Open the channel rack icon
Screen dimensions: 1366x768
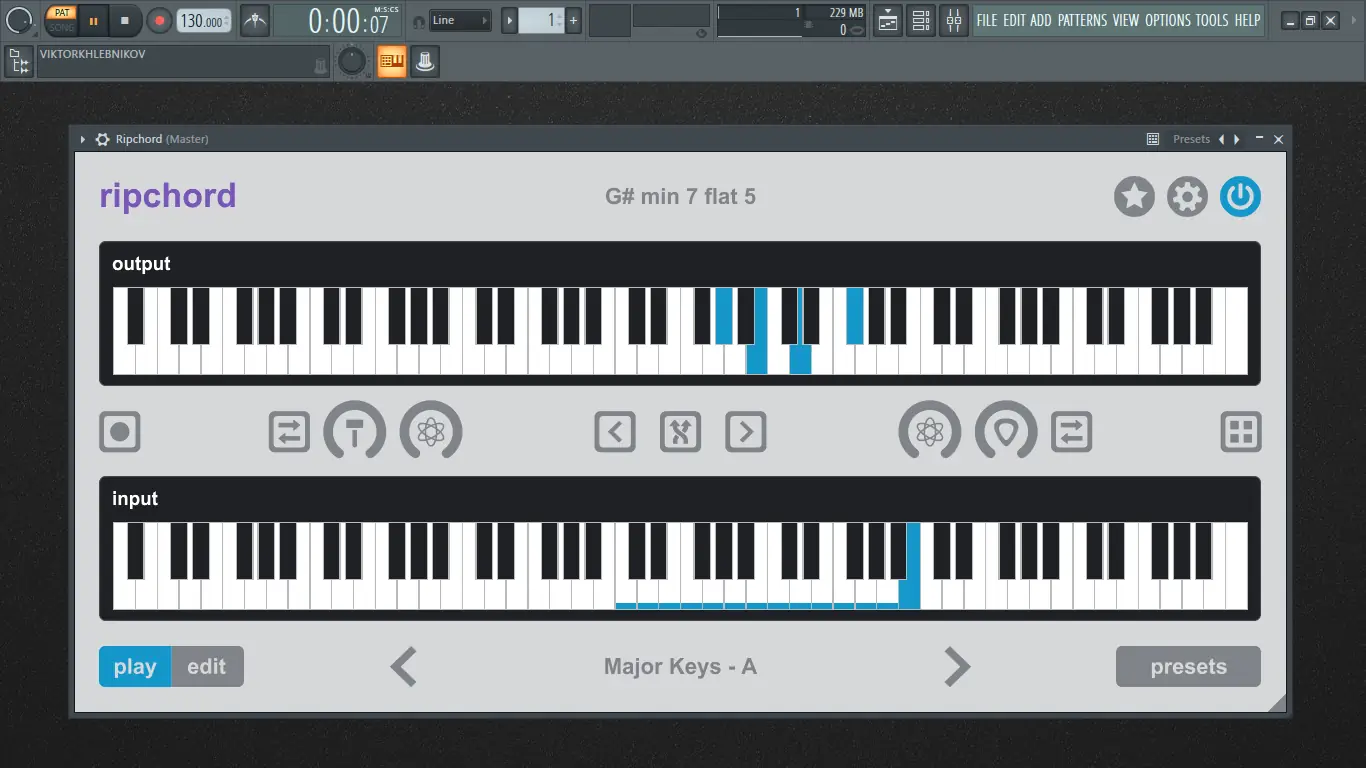pos(921,20)
